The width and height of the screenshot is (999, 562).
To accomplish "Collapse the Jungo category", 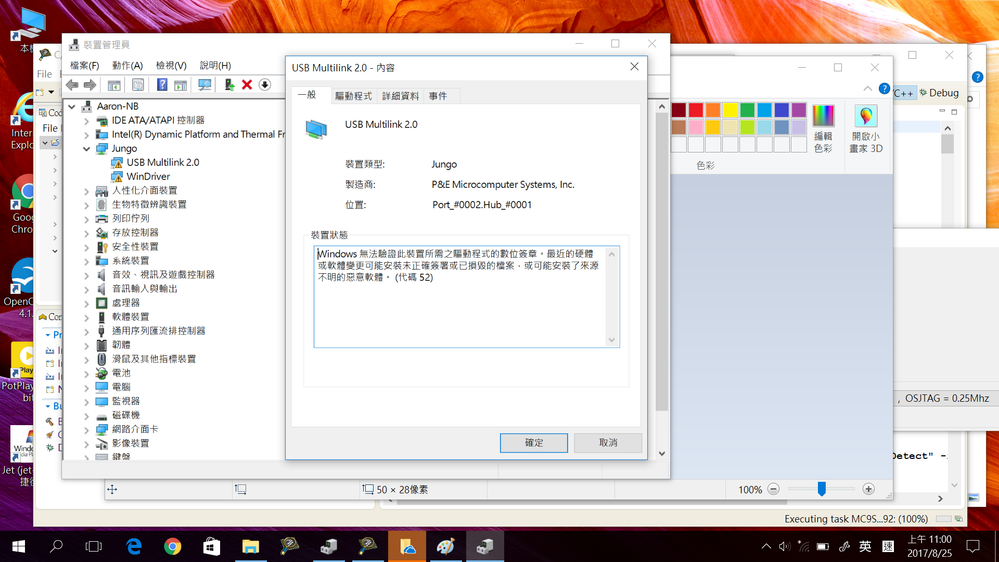I will click(x=87, y=148).
